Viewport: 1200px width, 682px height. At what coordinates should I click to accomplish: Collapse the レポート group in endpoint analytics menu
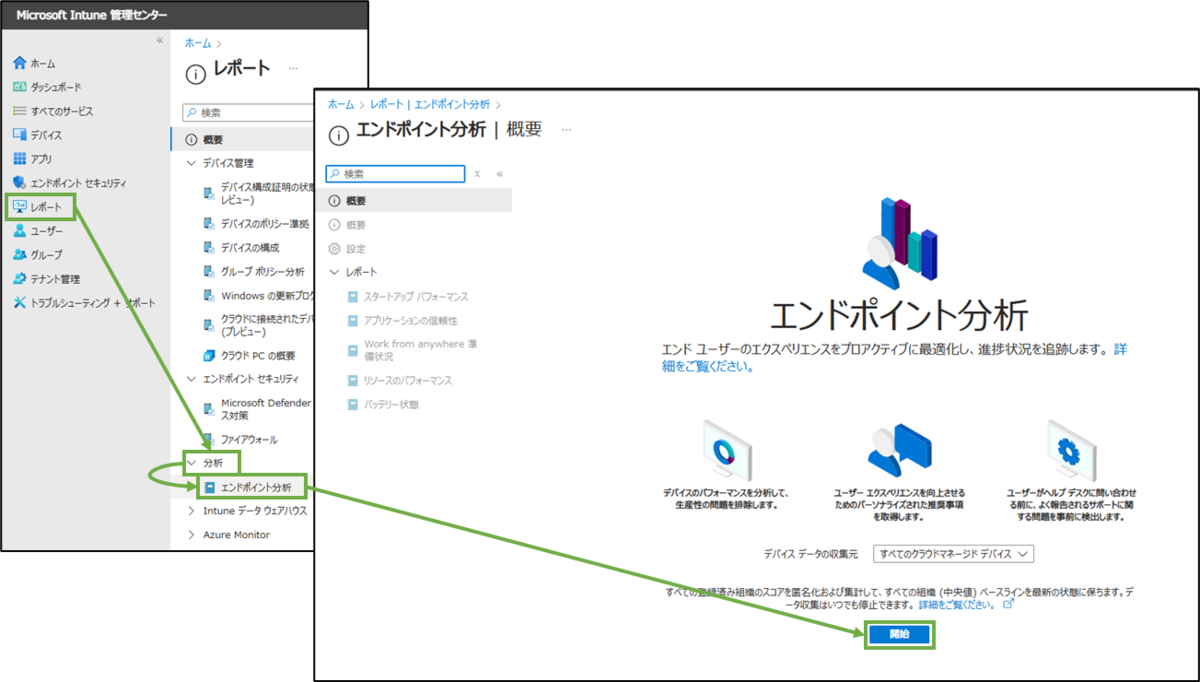[334, 273]
